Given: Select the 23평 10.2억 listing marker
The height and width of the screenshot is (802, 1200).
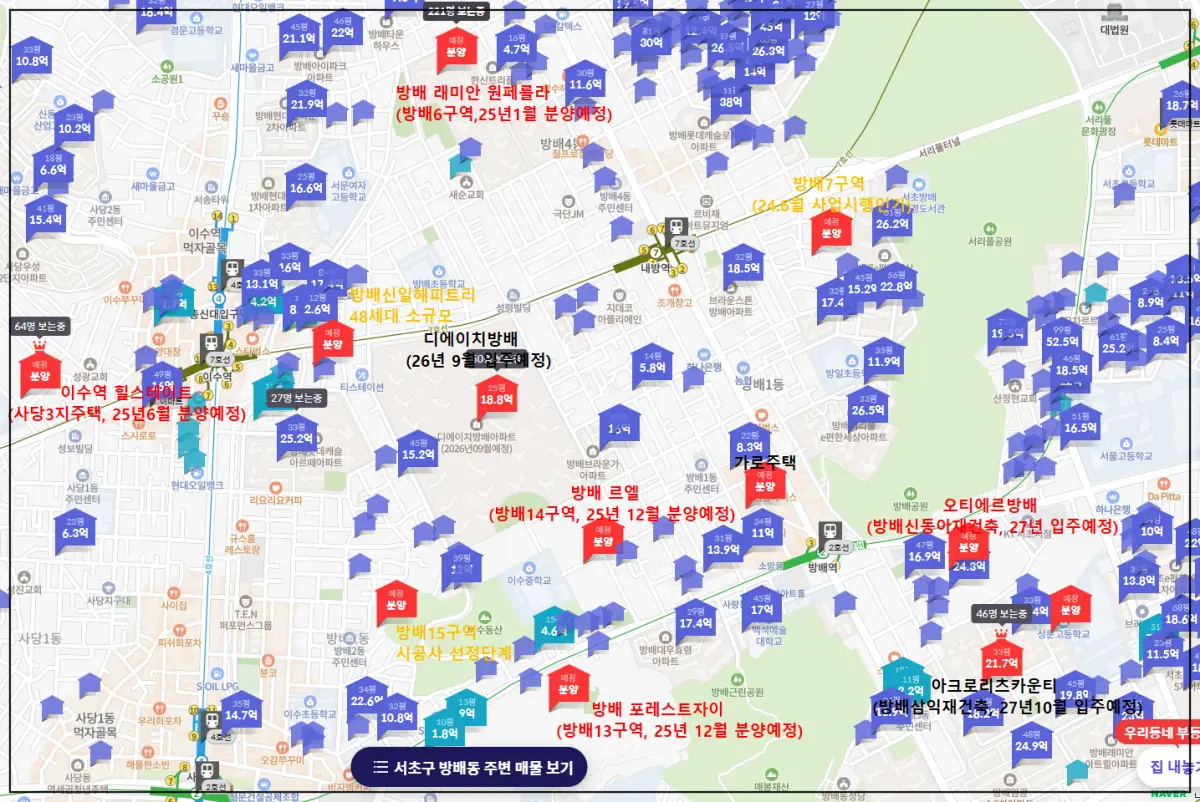Looking at the screenshot, I should [75, 127].
